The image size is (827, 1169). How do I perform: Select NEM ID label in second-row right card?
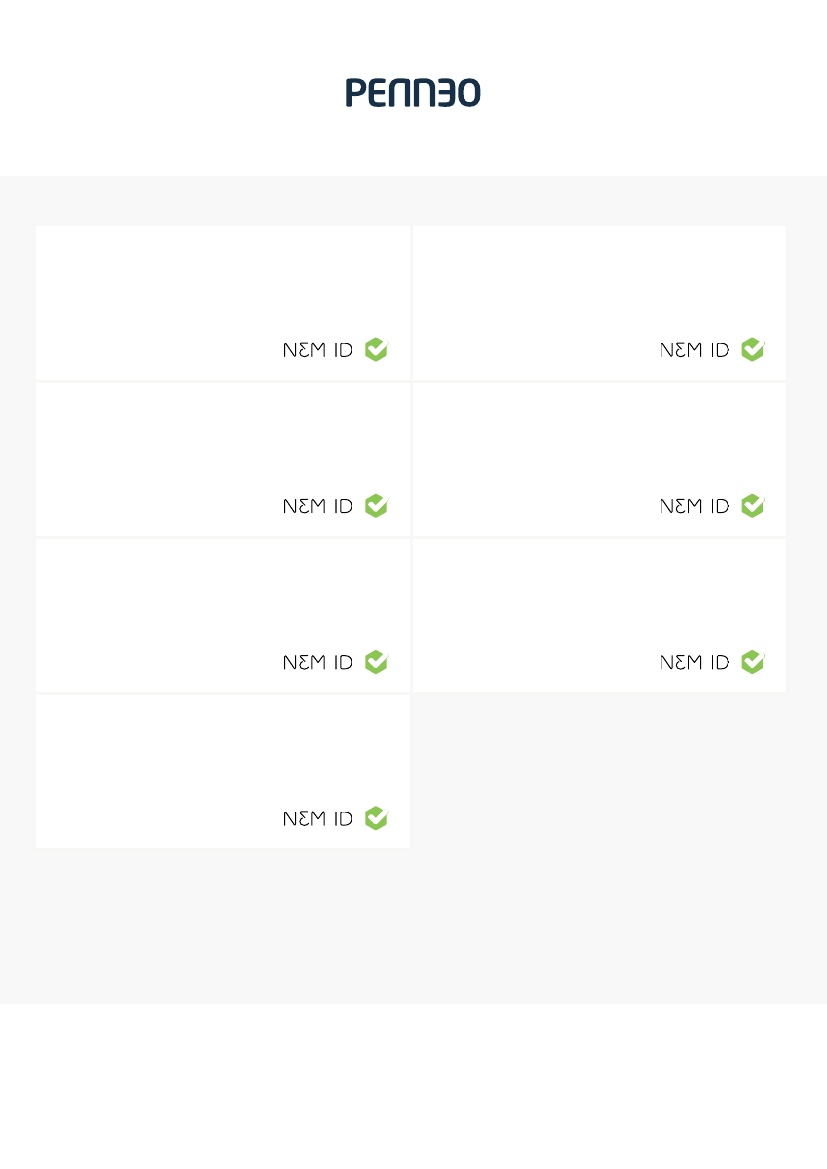pyautogui.click(x=695, y=506)
